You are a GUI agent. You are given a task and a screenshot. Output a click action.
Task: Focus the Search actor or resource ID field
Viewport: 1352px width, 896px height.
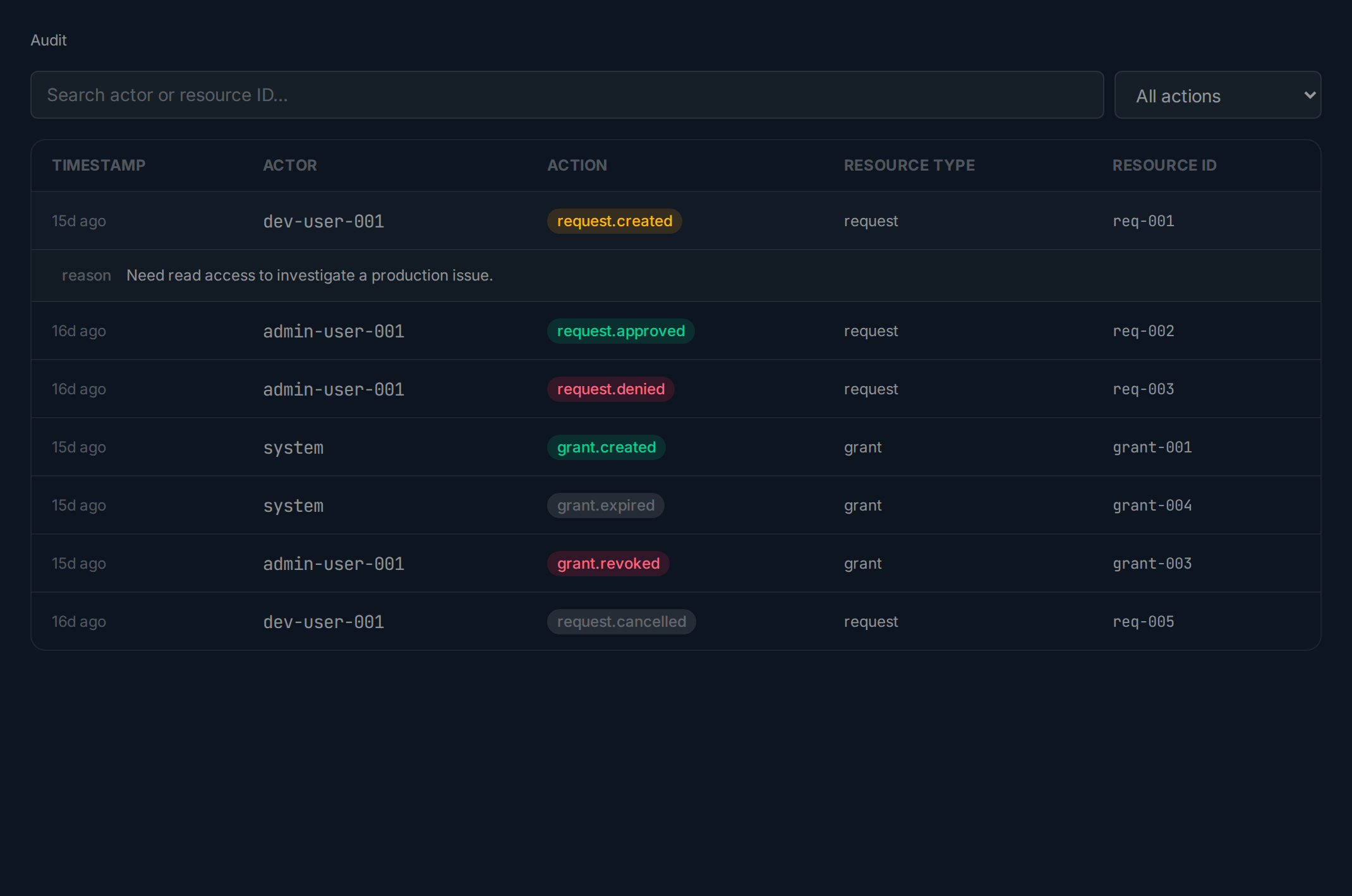[567, 95]
